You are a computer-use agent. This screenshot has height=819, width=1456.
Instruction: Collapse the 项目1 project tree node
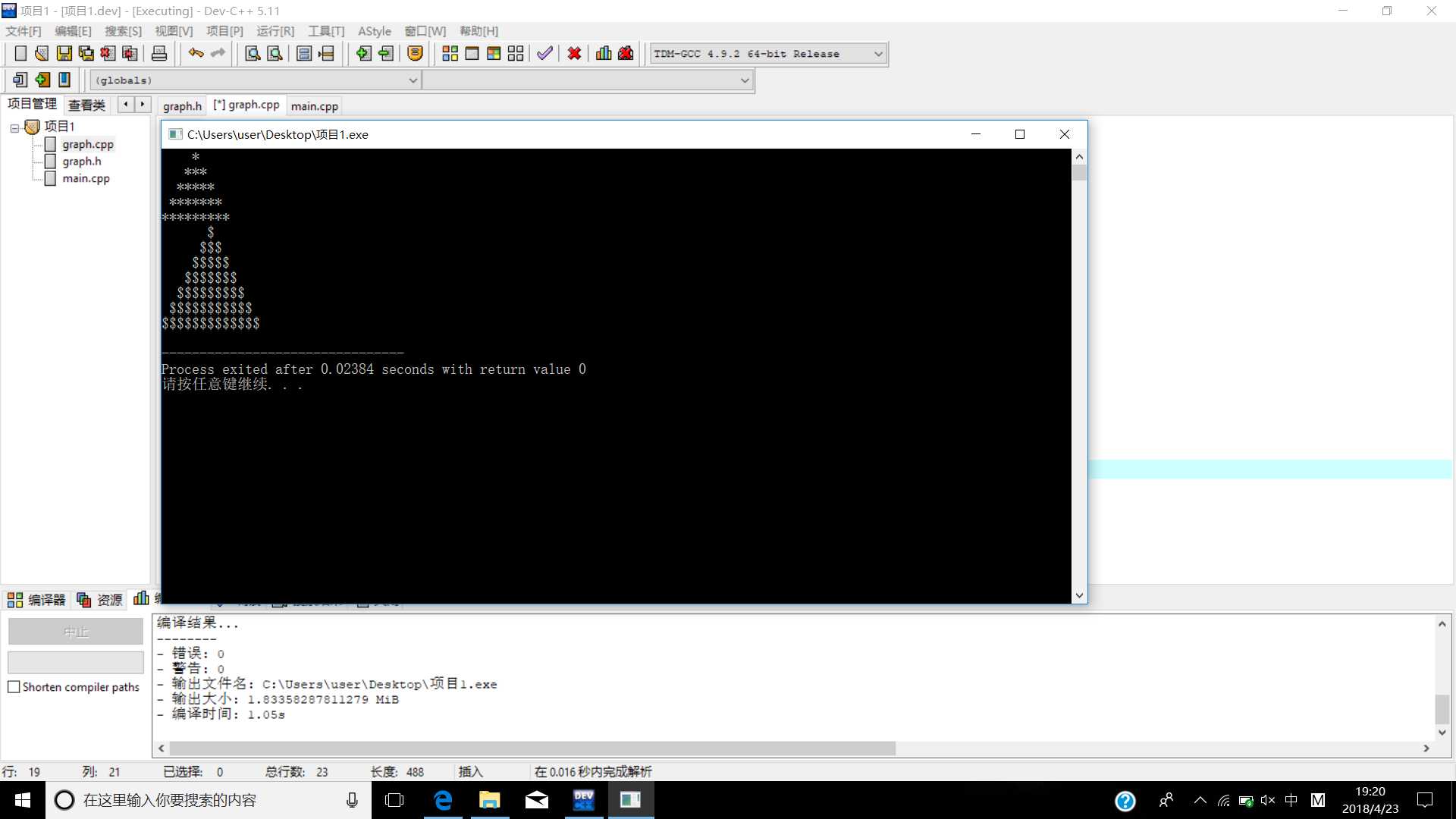pos(14,127)
